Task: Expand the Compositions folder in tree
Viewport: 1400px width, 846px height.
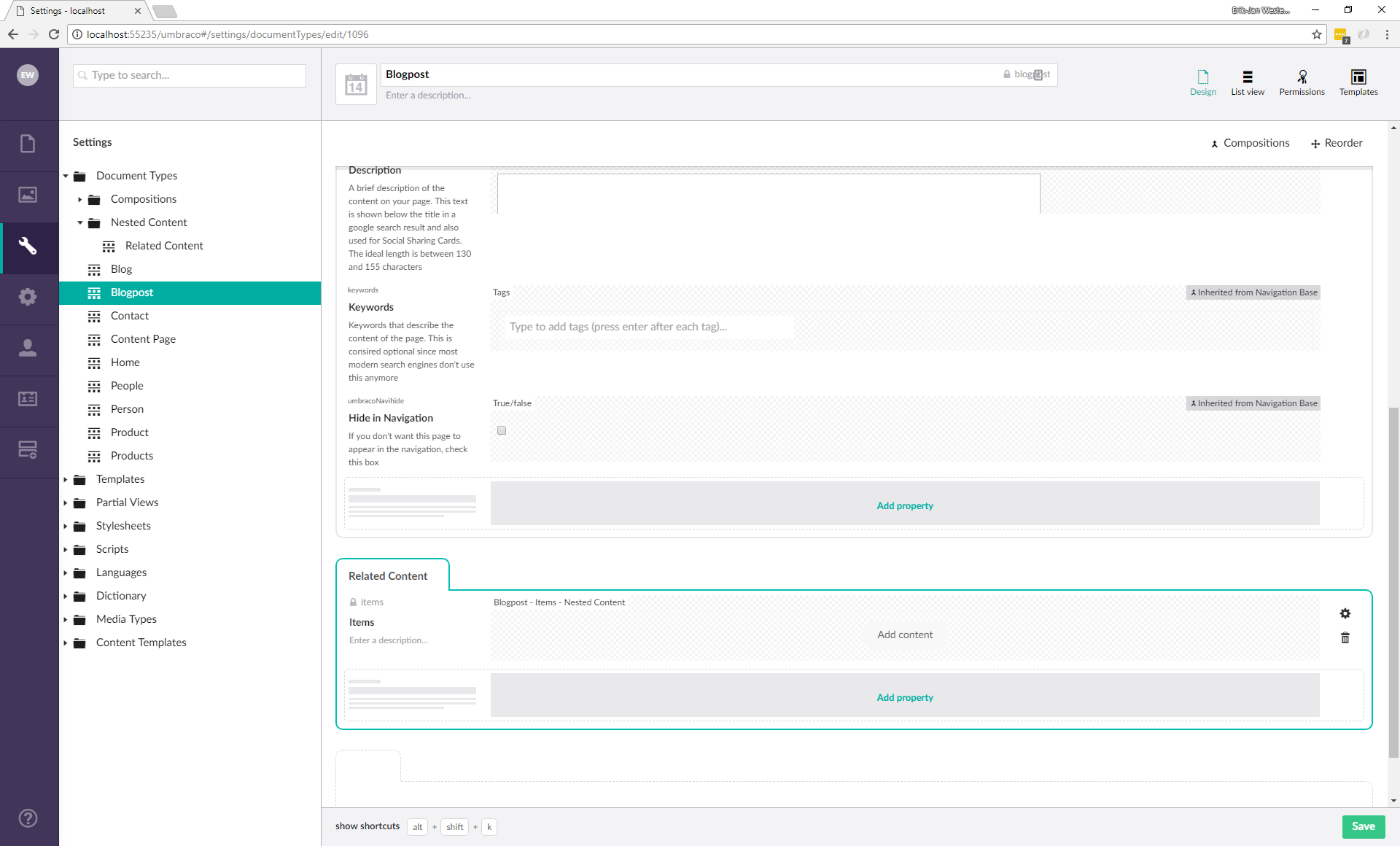Action: [80, 199]
